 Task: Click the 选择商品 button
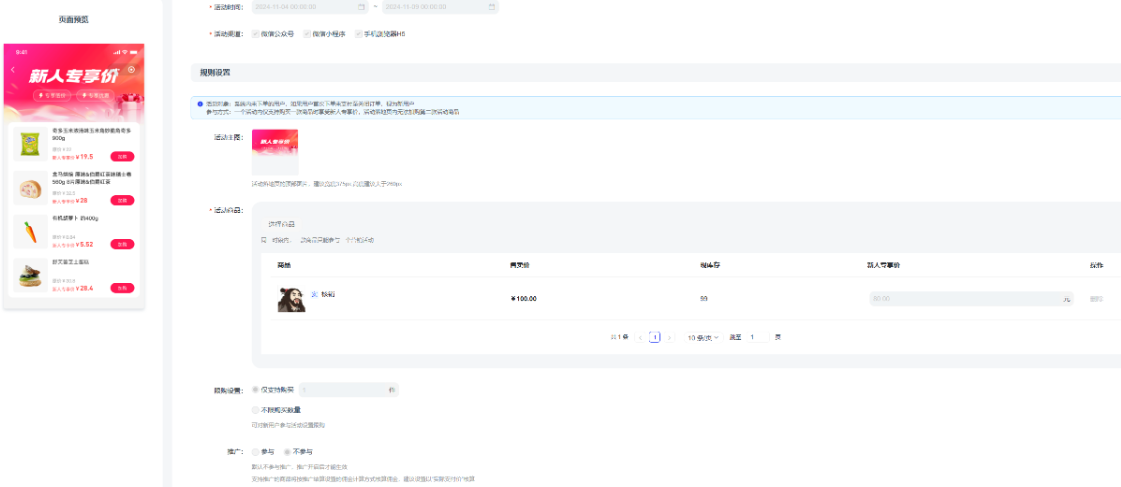(282, 224)
